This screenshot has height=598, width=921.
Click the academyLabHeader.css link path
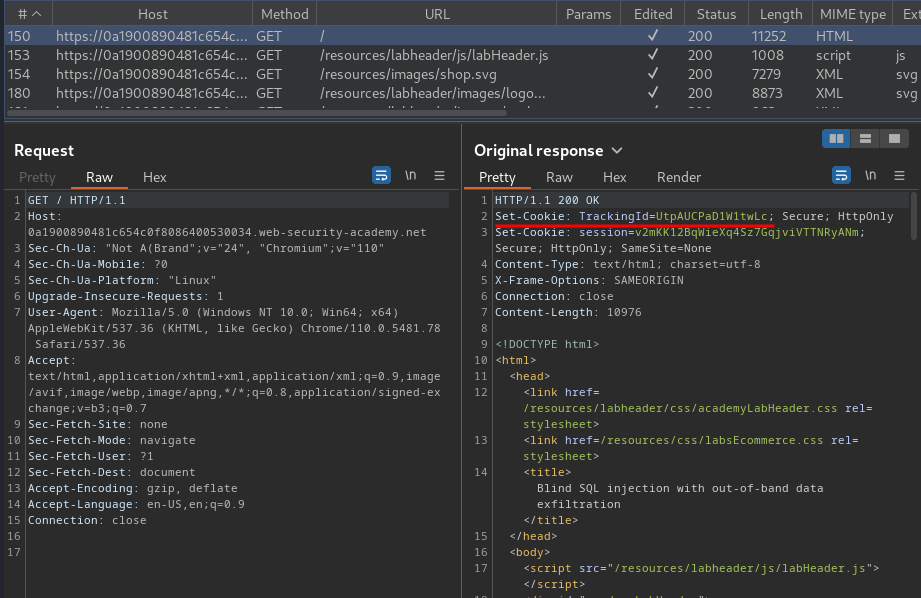[680, 408]
